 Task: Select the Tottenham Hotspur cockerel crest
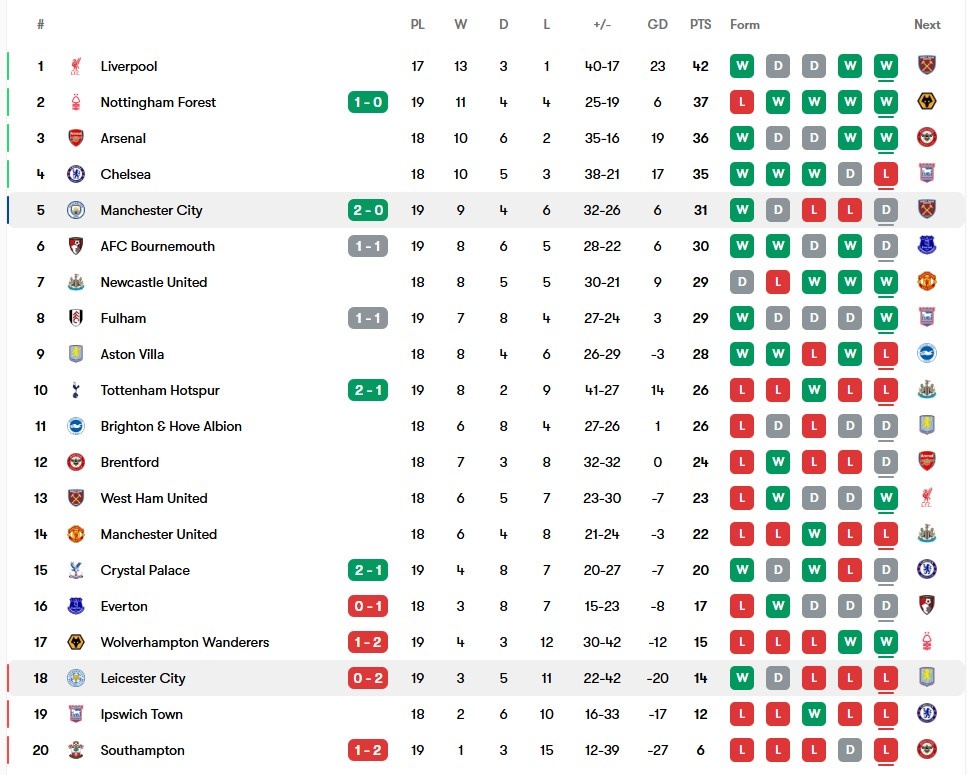click(75, 390)
